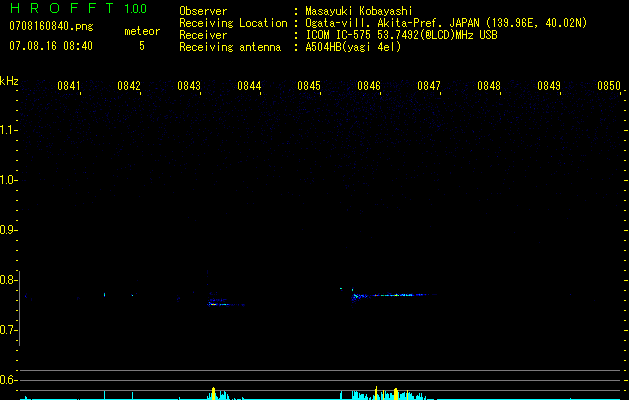The width and height of the screenshot is (629, 400).
Task: Click the 1.0 kHz frequency tick label
Action: tap(8, 180)
